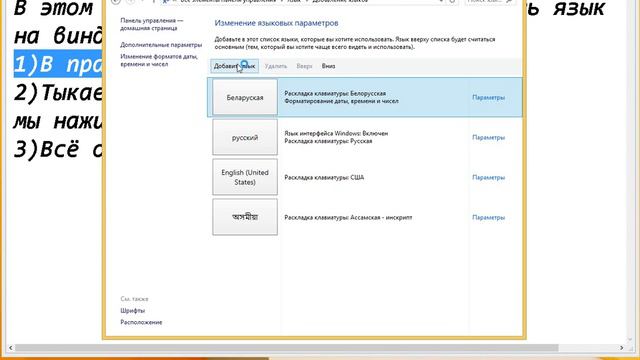Click the "Изменение языковых параметров" heading
Image resolution: width=640 pixels, height=360 pixels.
click(x=276, y=23)
